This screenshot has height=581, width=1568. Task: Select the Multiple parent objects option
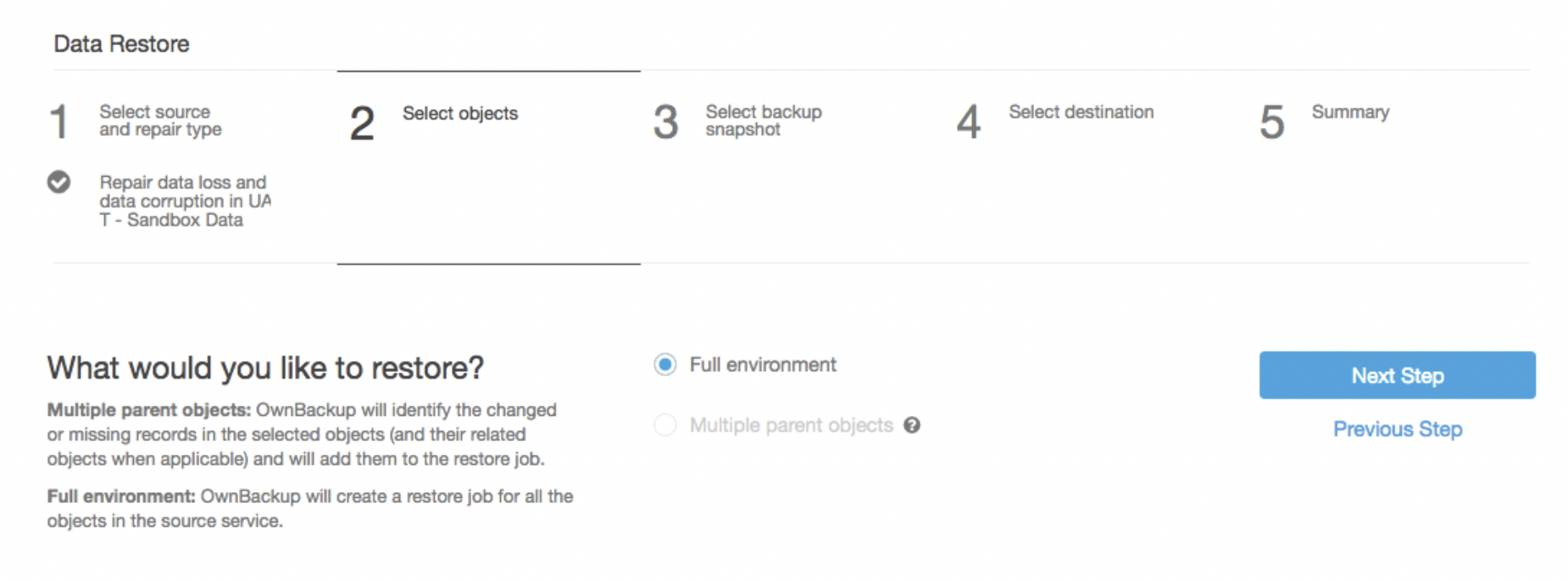(664, 425)
